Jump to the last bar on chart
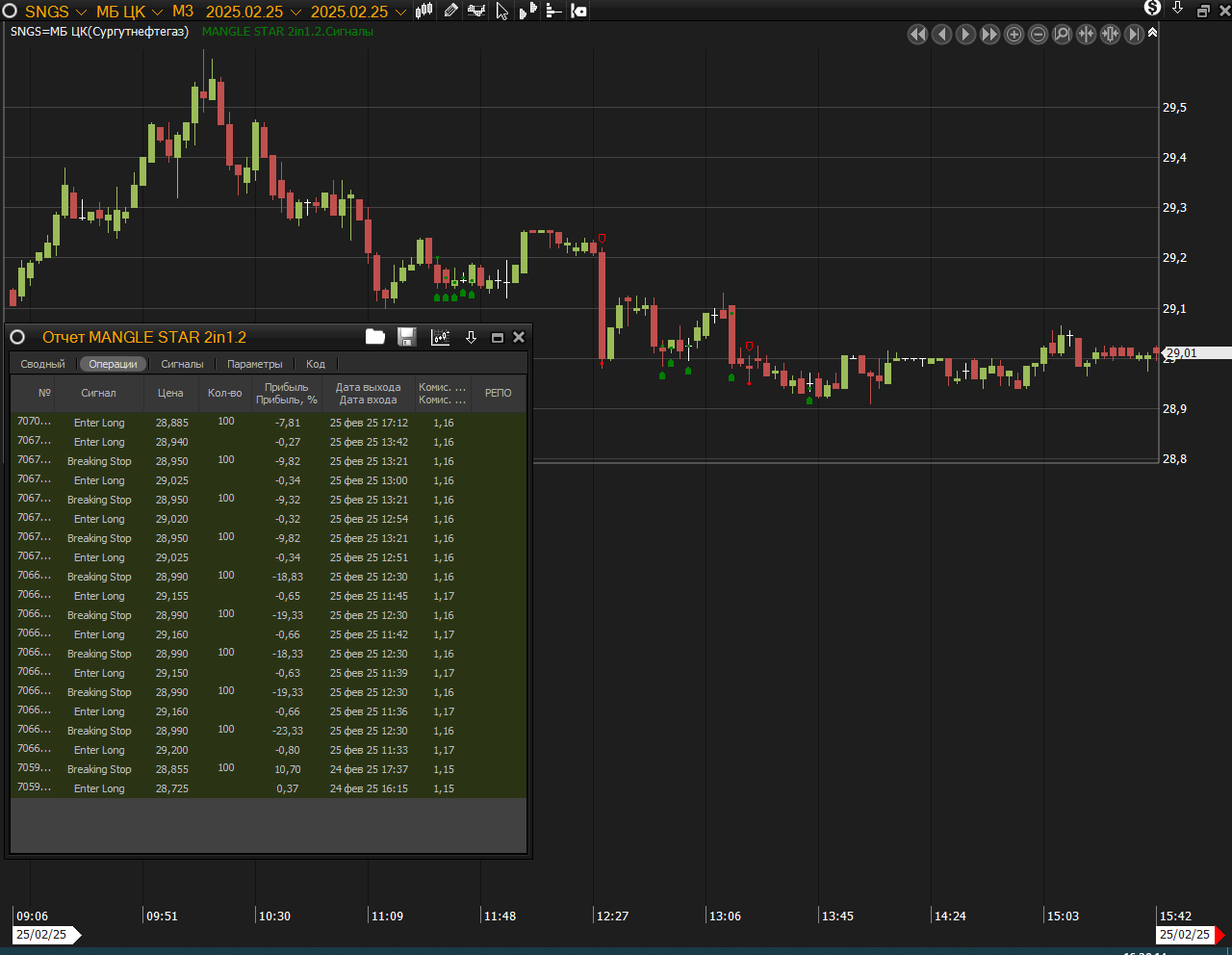1232x955 pixels. pos(1134,35)
